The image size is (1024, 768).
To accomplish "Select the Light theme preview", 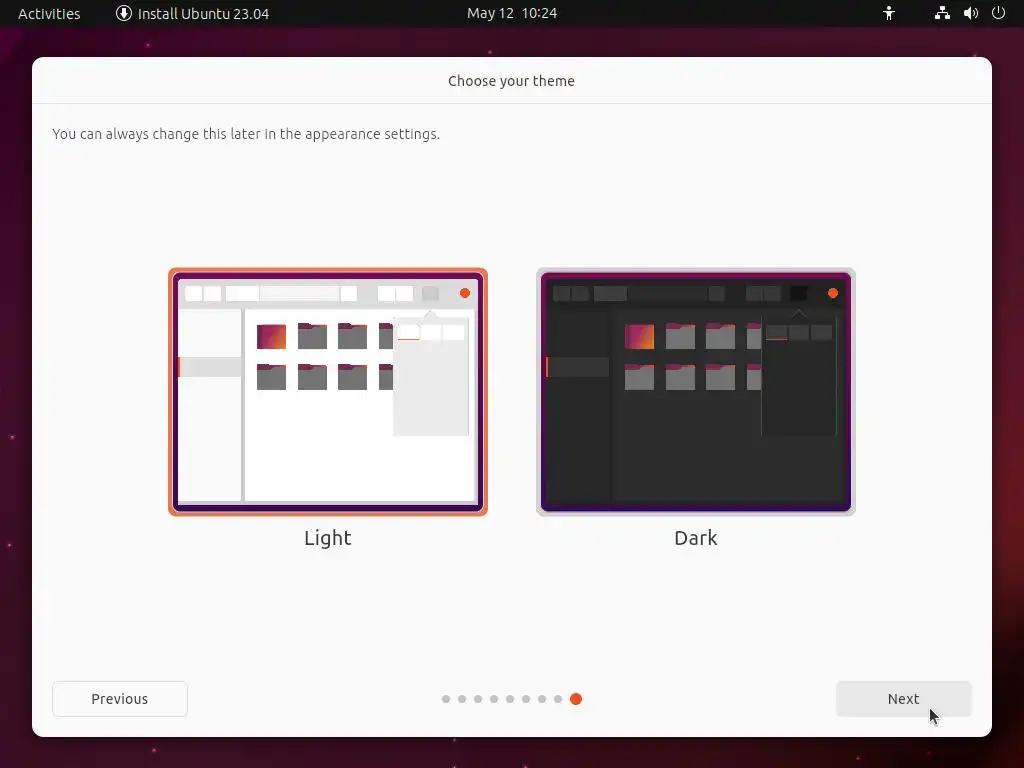I will coord(328,392).
